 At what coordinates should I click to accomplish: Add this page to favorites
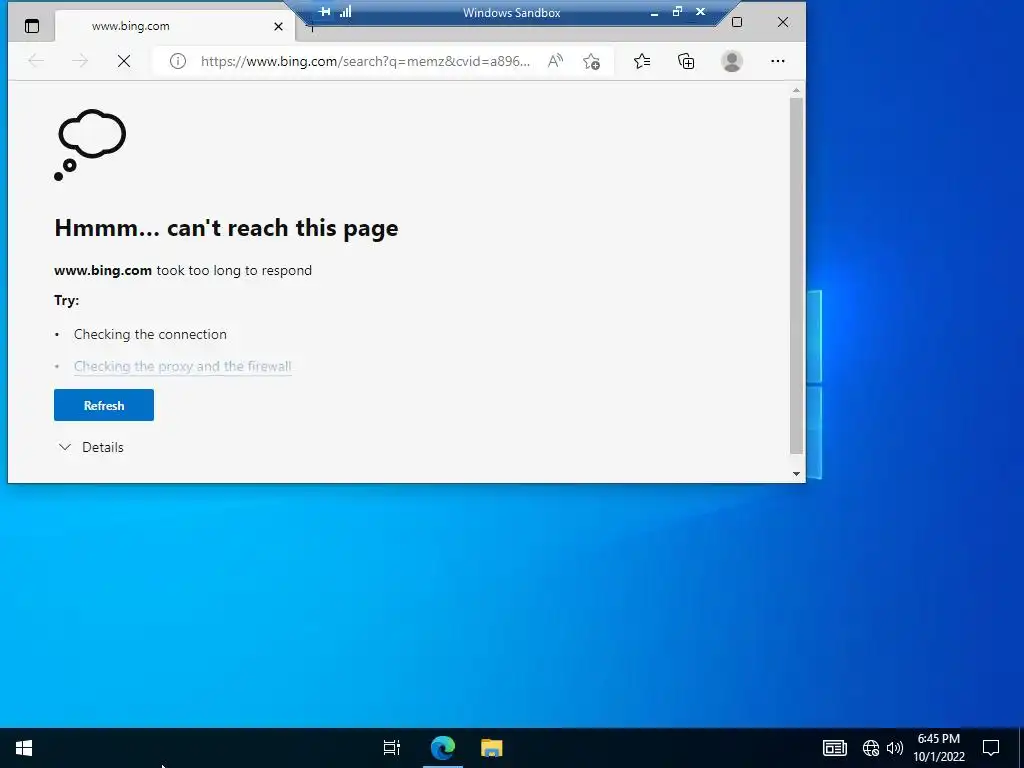click(x=592, y=61)
